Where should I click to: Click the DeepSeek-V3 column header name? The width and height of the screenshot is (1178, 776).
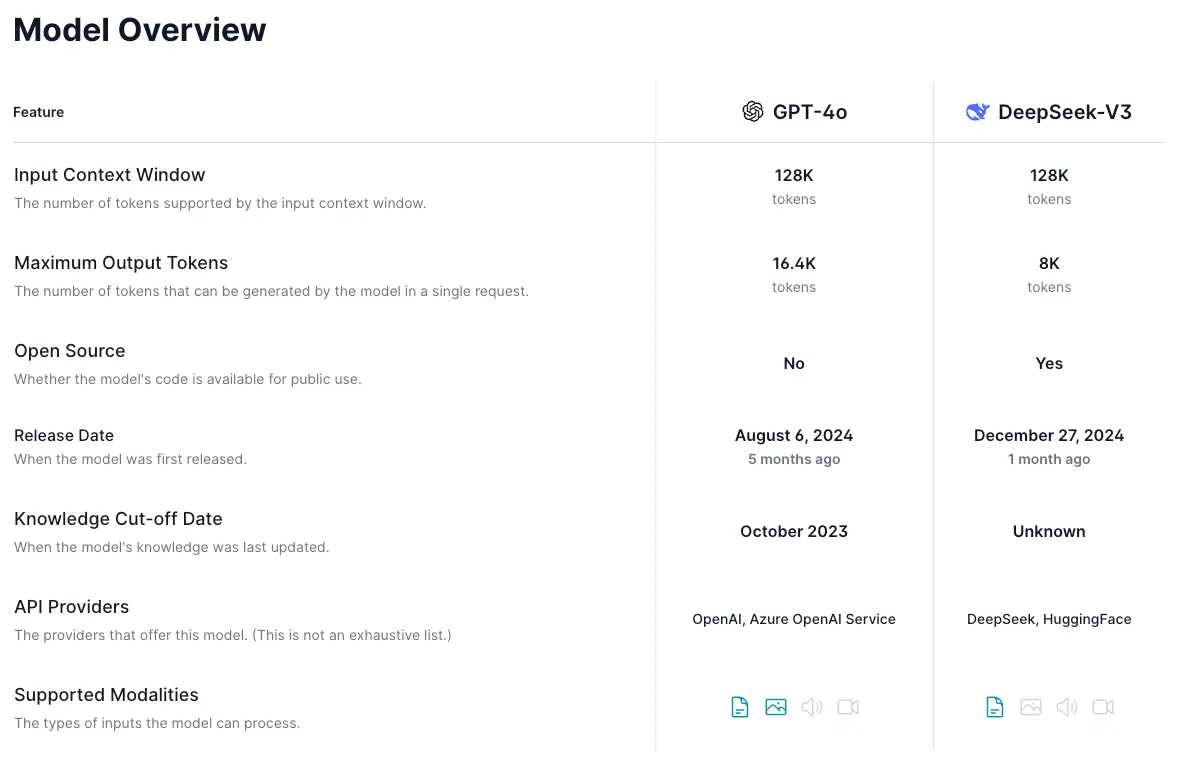pos(1065,112)
